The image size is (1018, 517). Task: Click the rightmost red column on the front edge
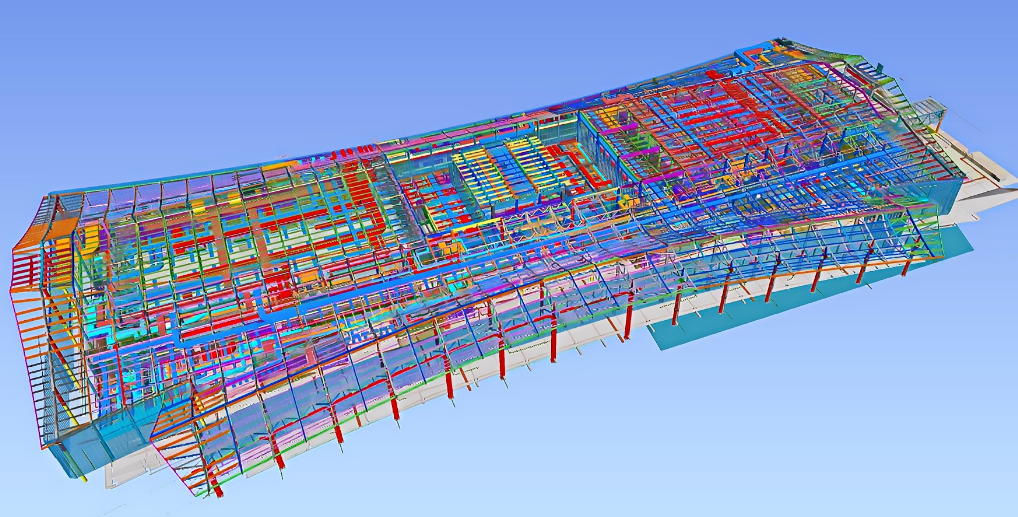click(906, 262)
